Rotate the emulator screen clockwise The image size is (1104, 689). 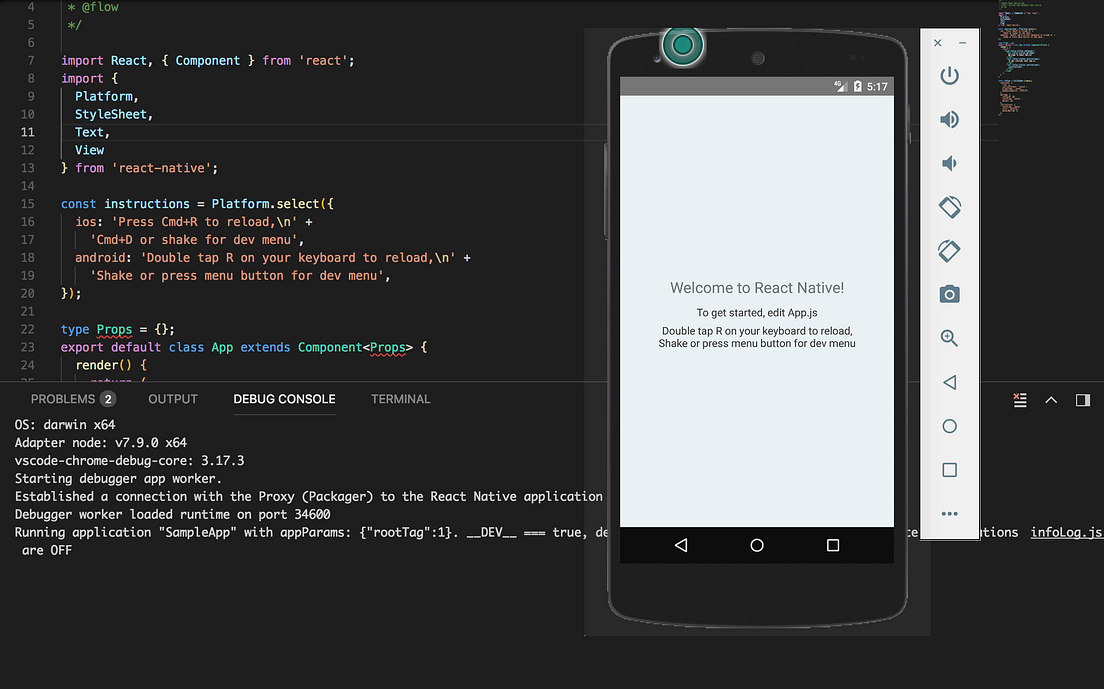click(949, 251)
